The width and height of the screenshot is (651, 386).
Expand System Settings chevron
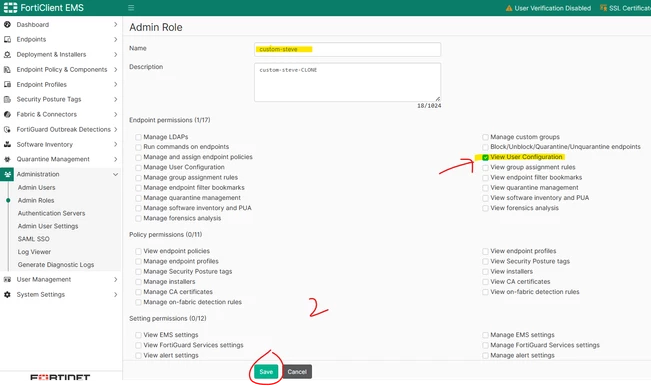(x=115, y=294)
